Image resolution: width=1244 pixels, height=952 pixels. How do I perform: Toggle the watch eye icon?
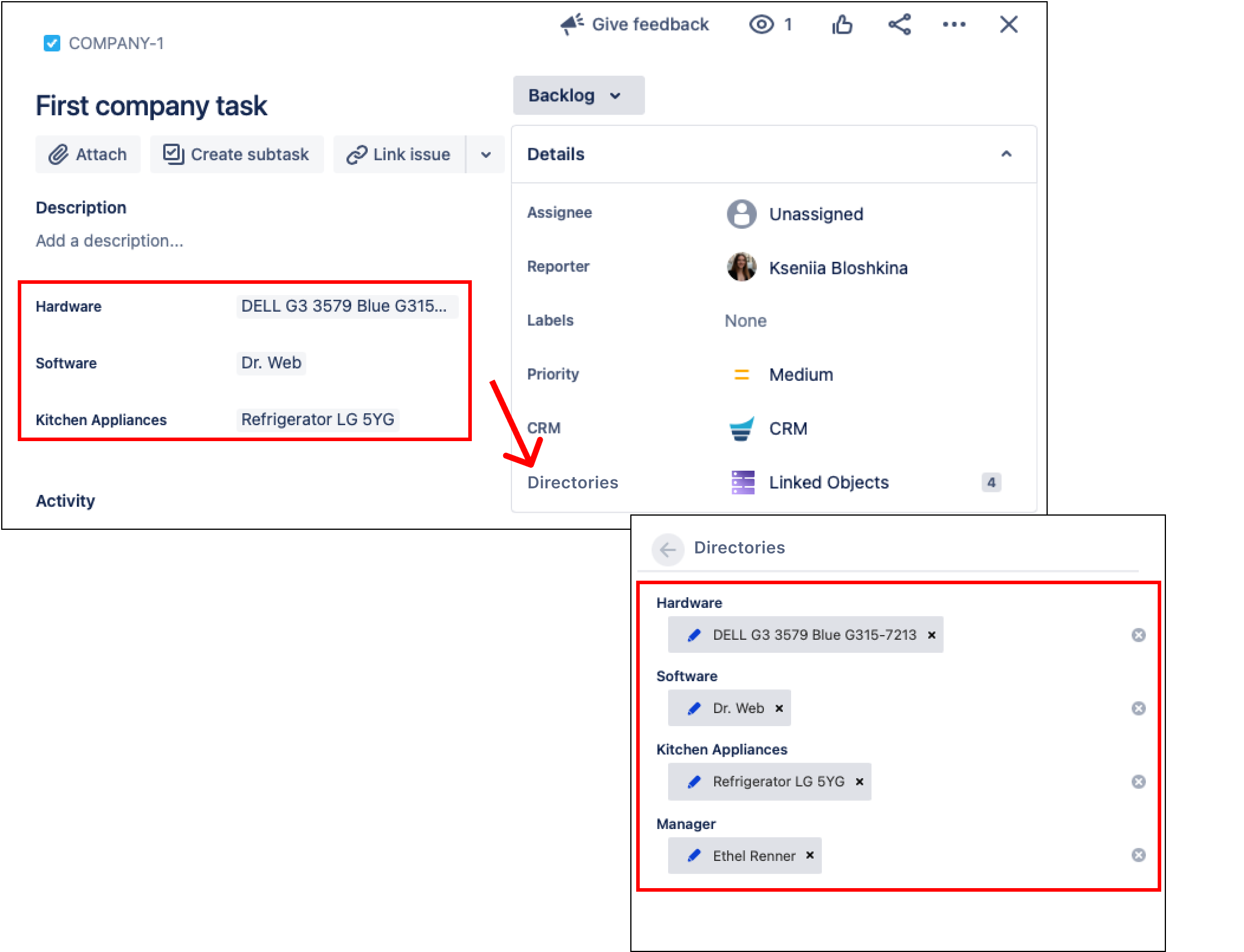pyautogui.click(x=762, y=25)
